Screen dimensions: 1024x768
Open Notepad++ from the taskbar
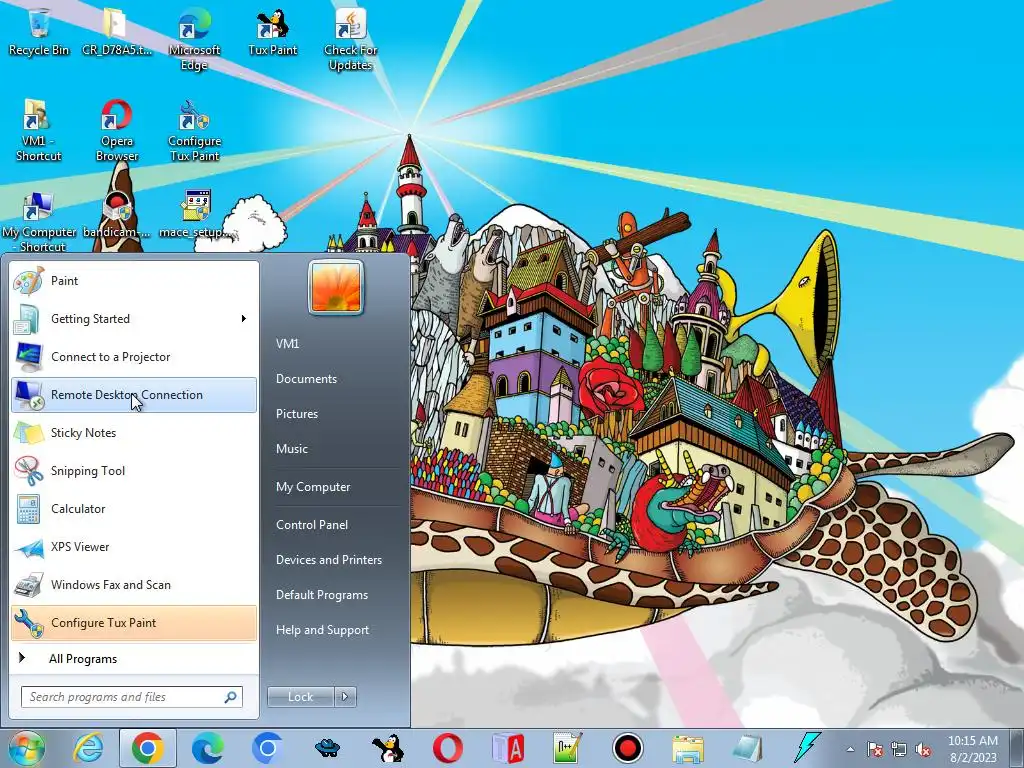tap(567, 748)
